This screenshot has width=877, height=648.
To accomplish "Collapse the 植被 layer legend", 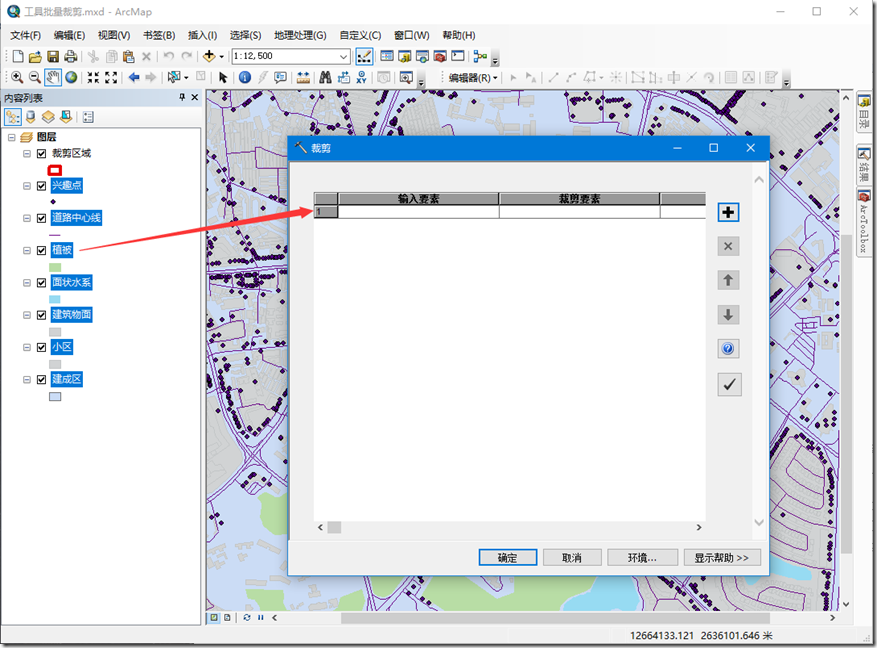I will (27, 250).
